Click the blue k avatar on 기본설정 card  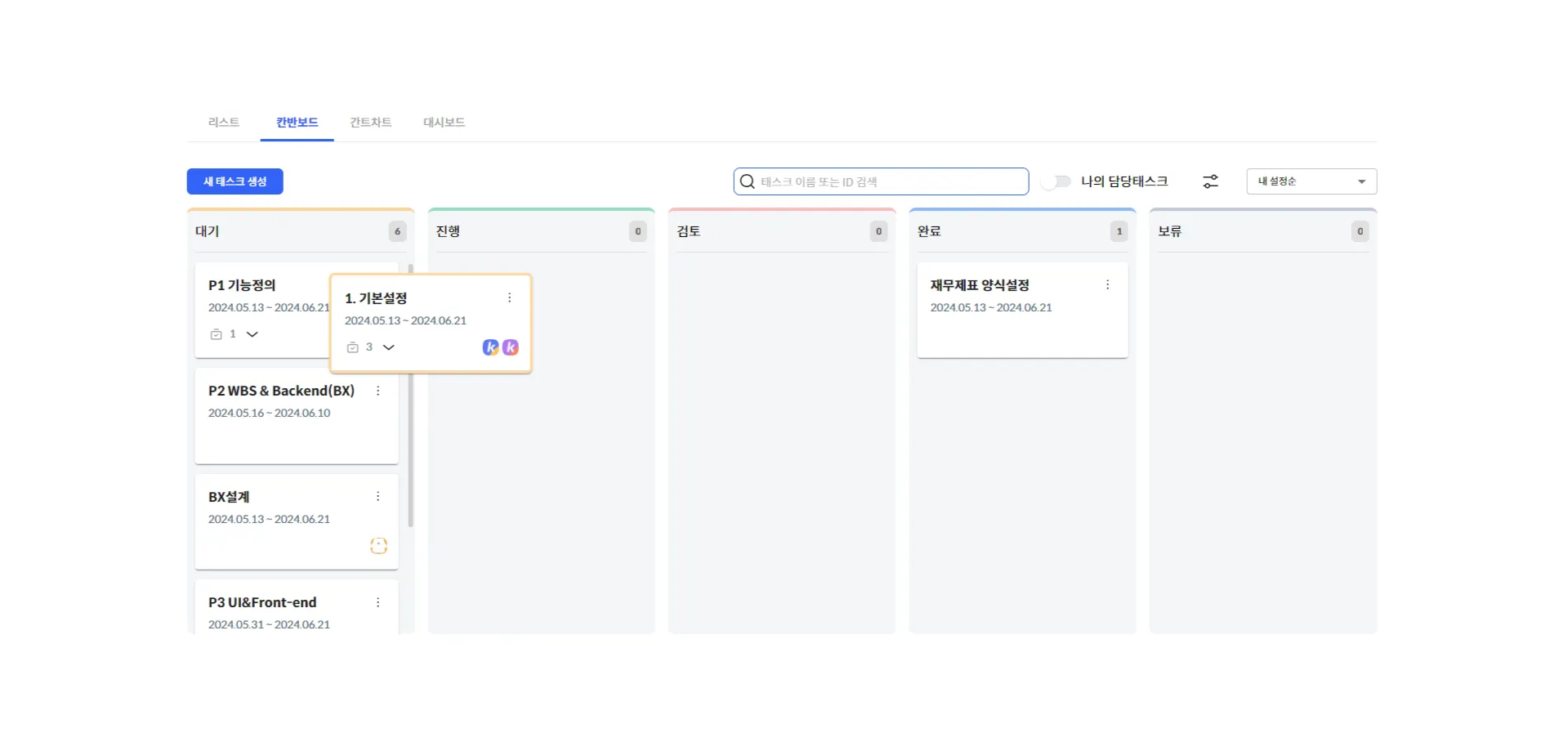point(490,346)
